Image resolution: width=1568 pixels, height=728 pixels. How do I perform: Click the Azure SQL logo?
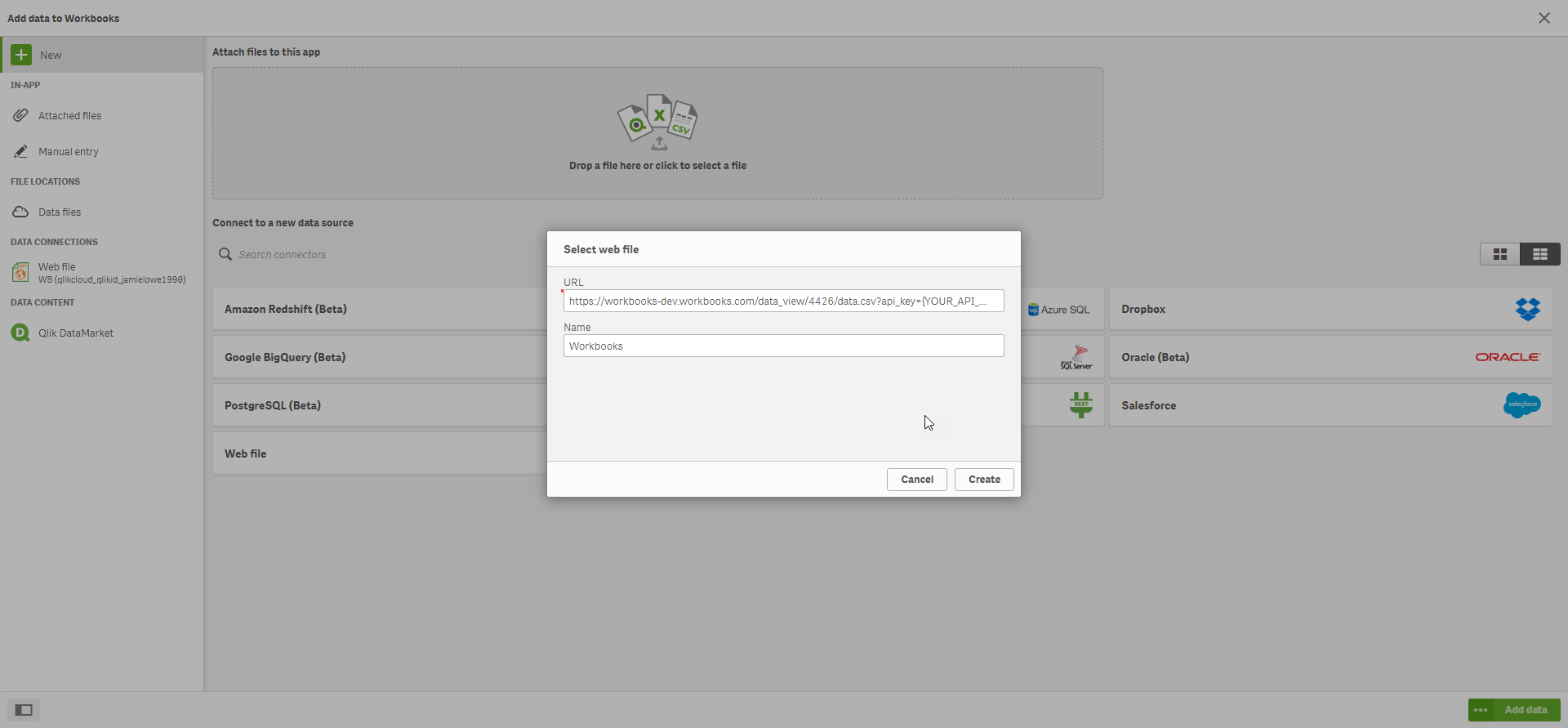pyautogui.click(x=1058, y=310)
